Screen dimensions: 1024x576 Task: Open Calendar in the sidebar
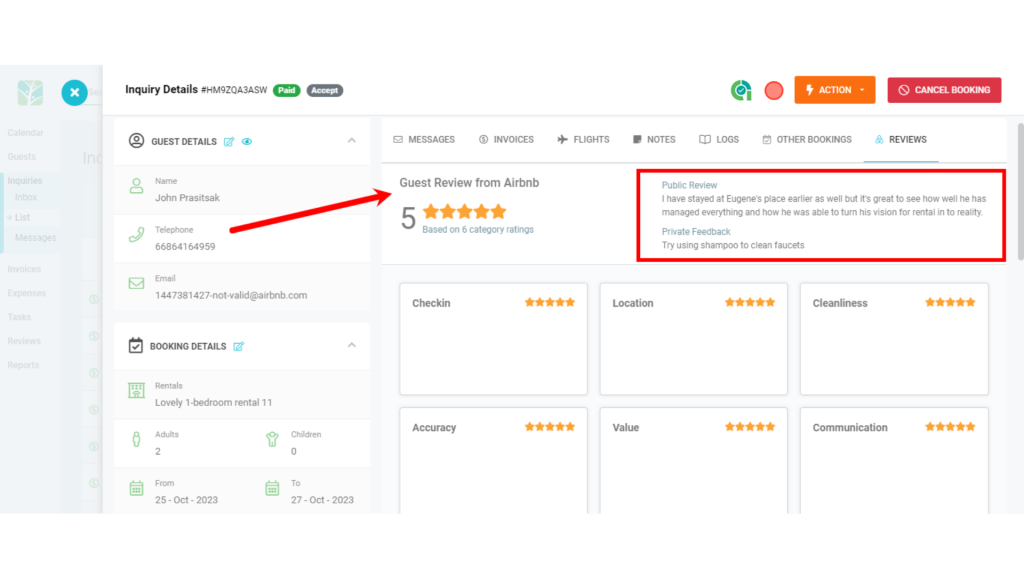point(25,133)
